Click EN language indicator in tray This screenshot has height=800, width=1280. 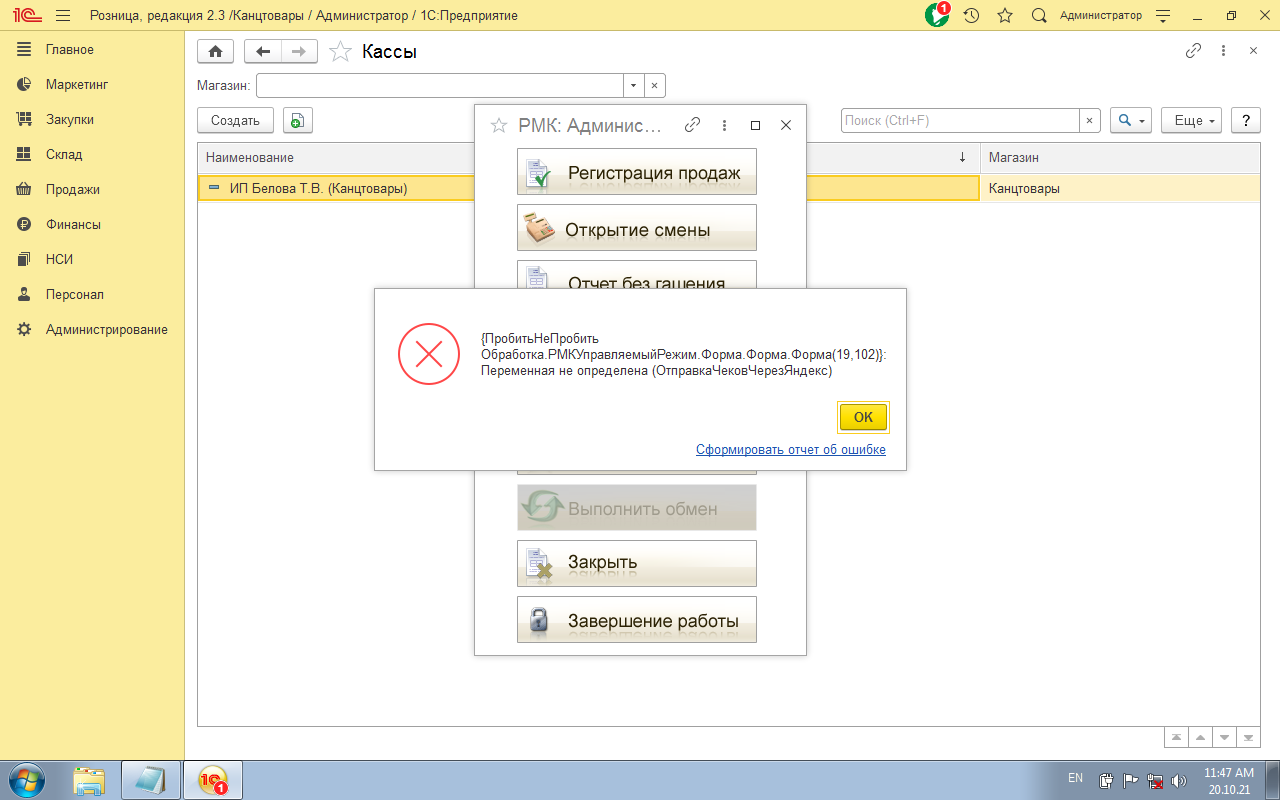click(1075, 777)
